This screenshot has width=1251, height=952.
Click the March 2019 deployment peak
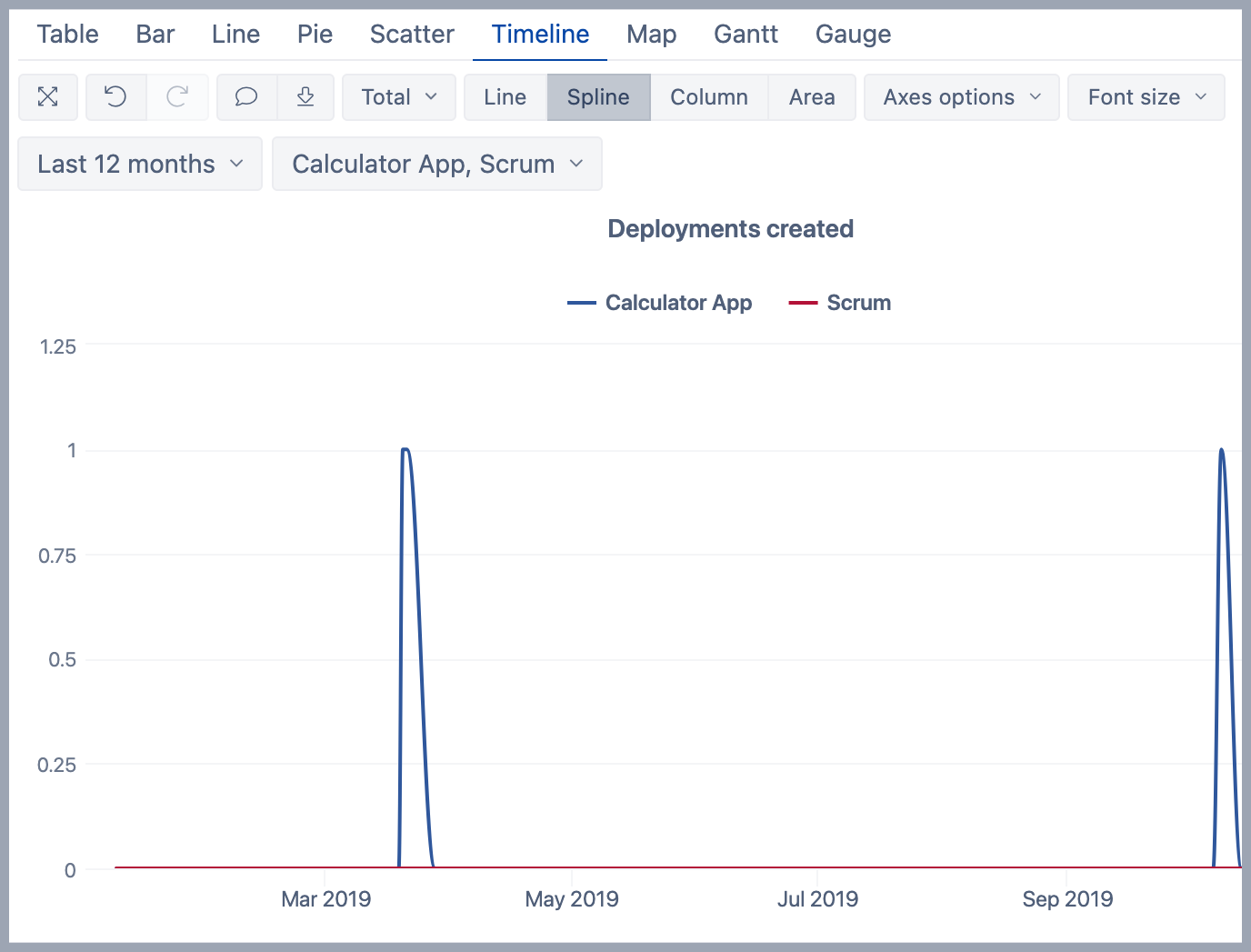405,450
